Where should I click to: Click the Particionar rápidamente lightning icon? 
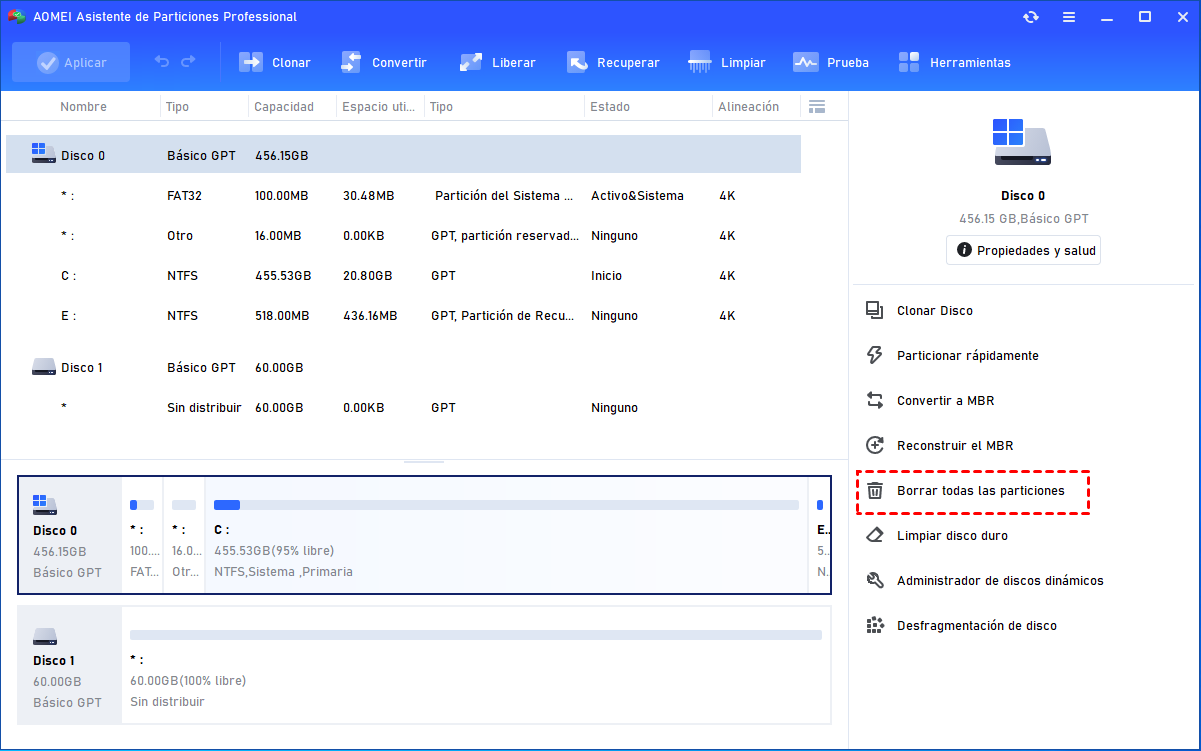(875, 355)
